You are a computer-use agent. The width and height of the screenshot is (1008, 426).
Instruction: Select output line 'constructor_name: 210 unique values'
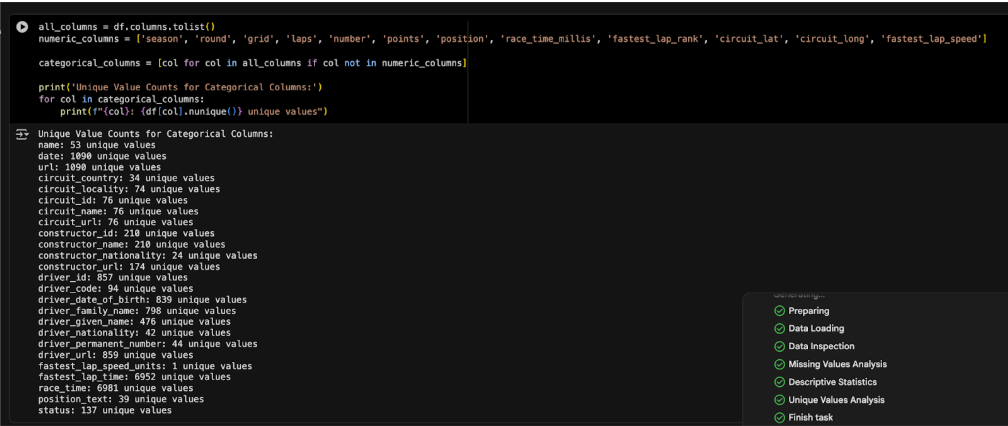132,244
